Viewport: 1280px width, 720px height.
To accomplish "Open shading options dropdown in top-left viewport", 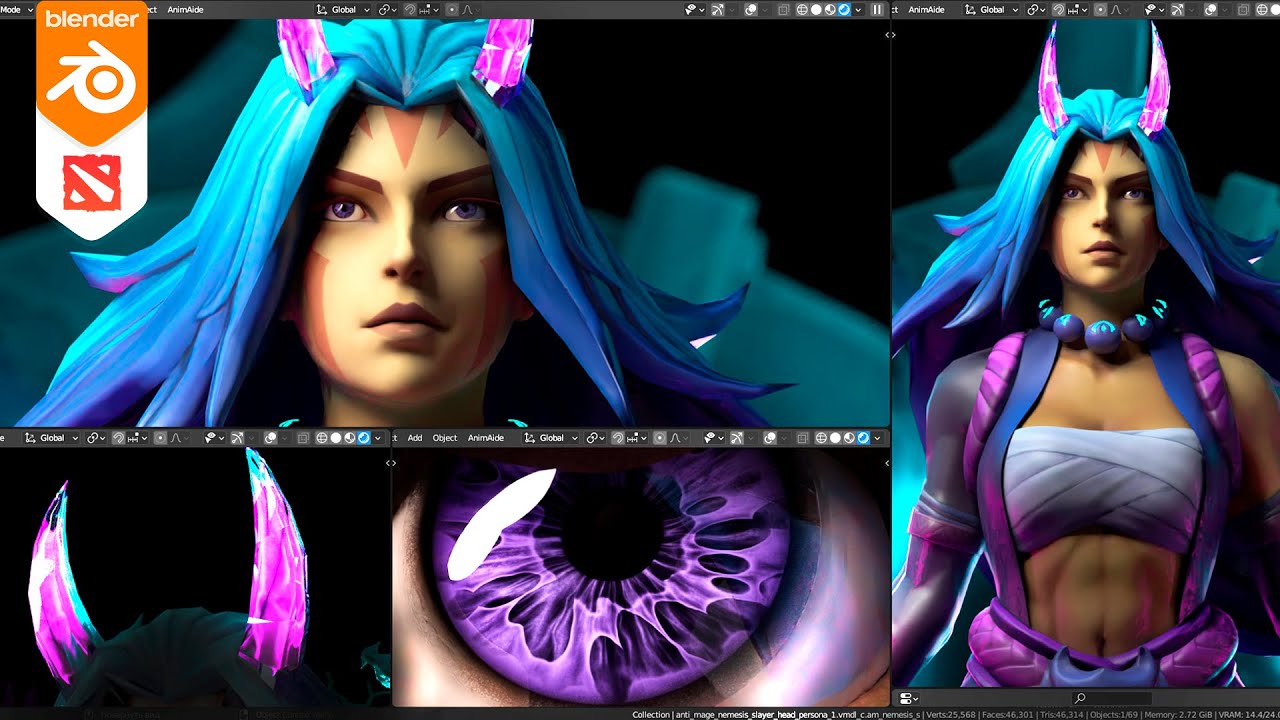I will point(858,9).
